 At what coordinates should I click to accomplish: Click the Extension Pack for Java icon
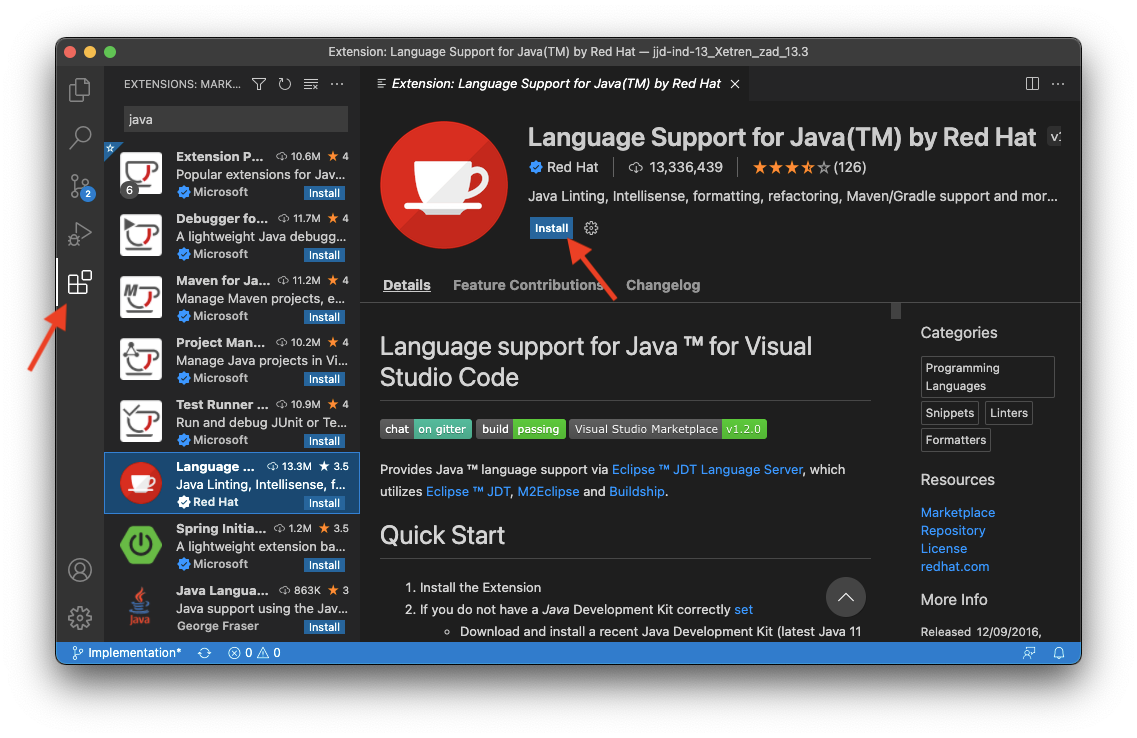141,173
